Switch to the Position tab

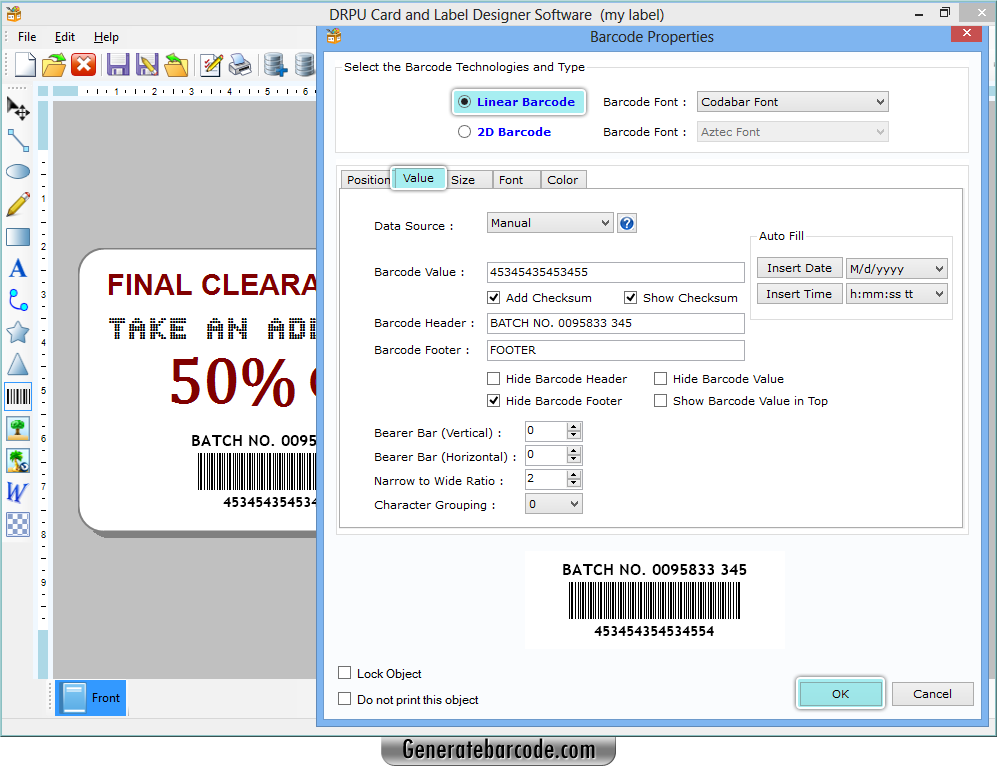click(x=368, y=180)
